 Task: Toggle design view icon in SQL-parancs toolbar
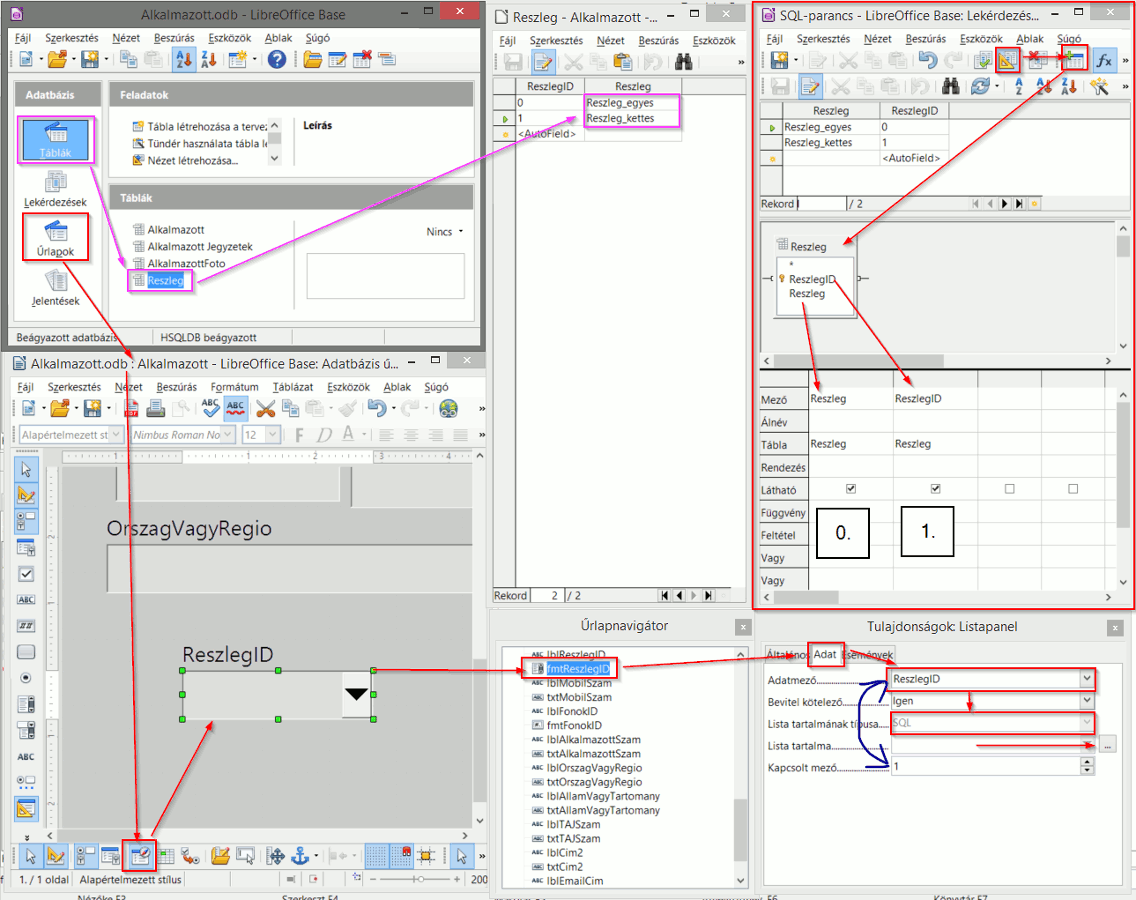point(1007,60)
